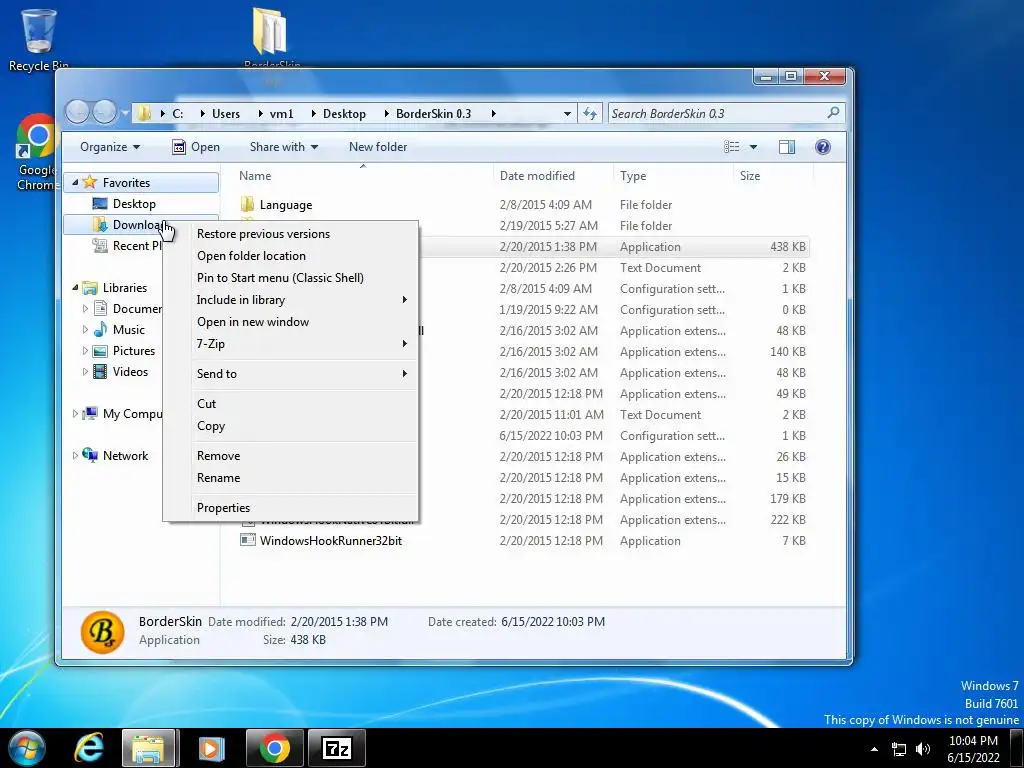Click the refresh icon beside address bar
The width and height of the screenshot is (1024, 768).
point(590,114)
